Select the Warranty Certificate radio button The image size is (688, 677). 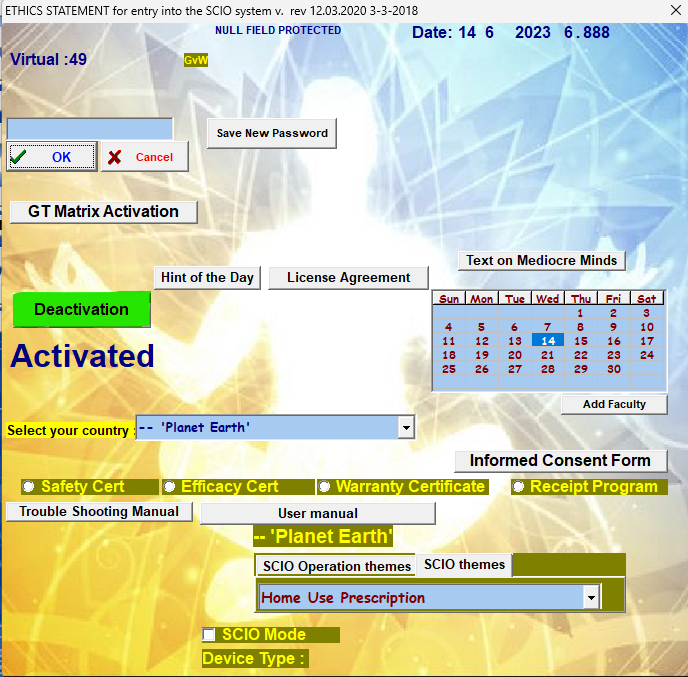(x=324, y=487)
